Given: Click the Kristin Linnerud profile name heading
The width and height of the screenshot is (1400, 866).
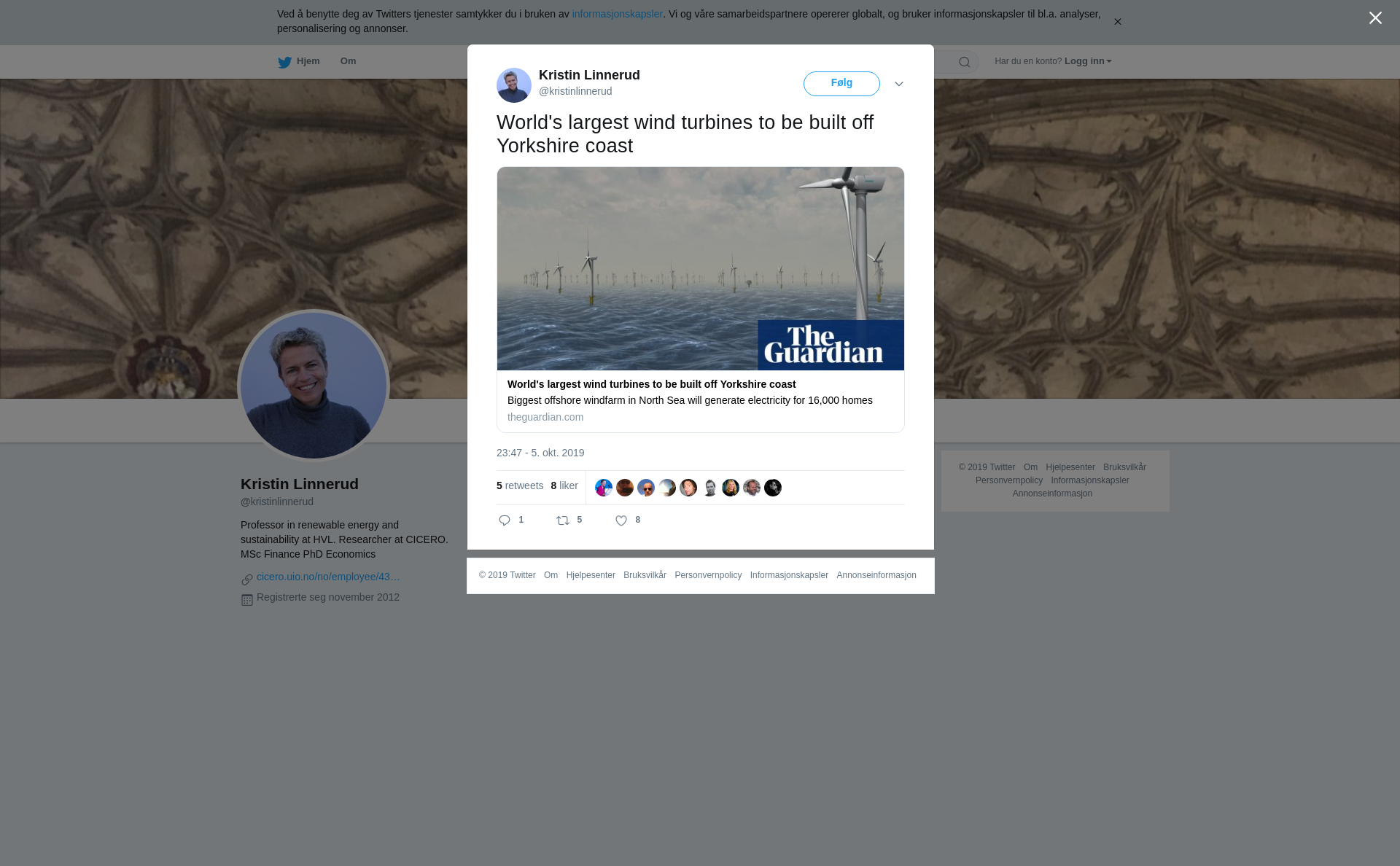Looking at the screenshot, I should [300, 484].
